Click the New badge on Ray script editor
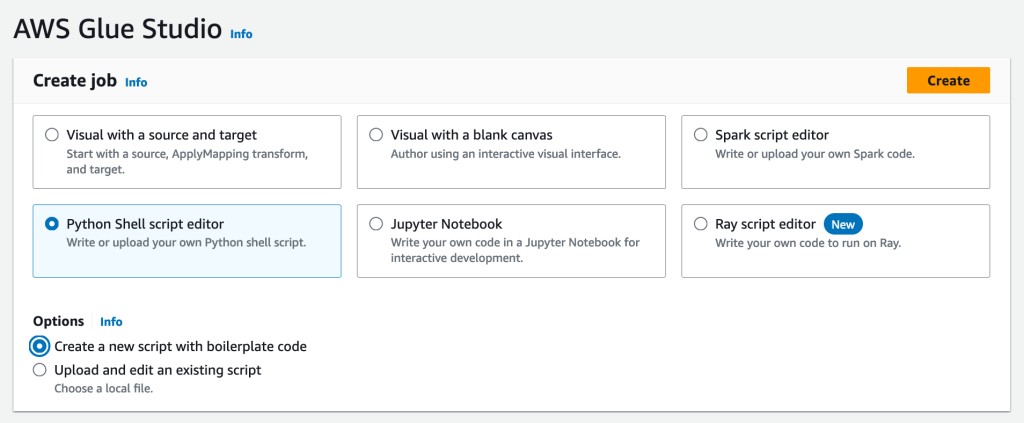The image size is (1024, 423). tap(844, 224)
